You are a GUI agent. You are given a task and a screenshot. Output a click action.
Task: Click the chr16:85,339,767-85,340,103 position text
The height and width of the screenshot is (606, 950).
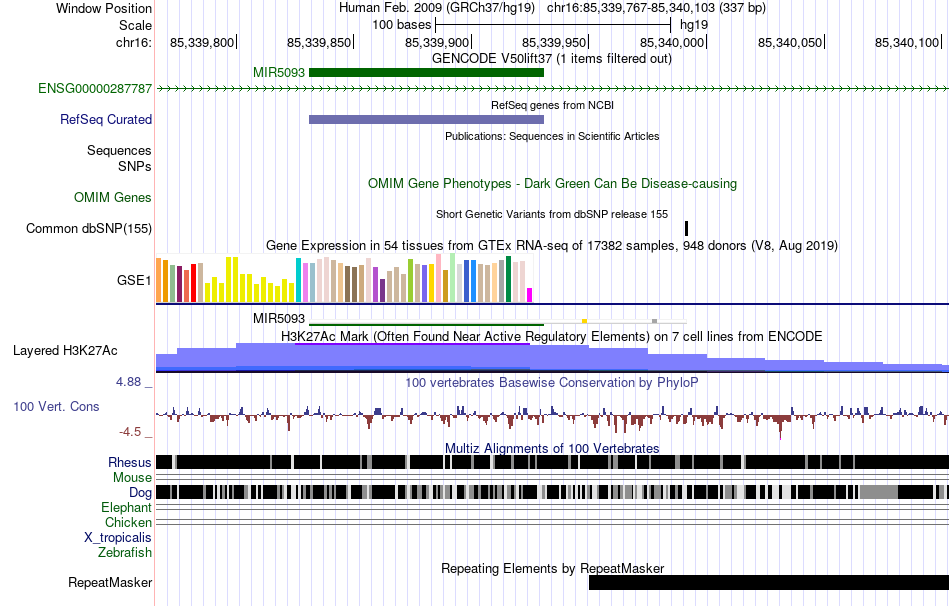tap(657, 8)
